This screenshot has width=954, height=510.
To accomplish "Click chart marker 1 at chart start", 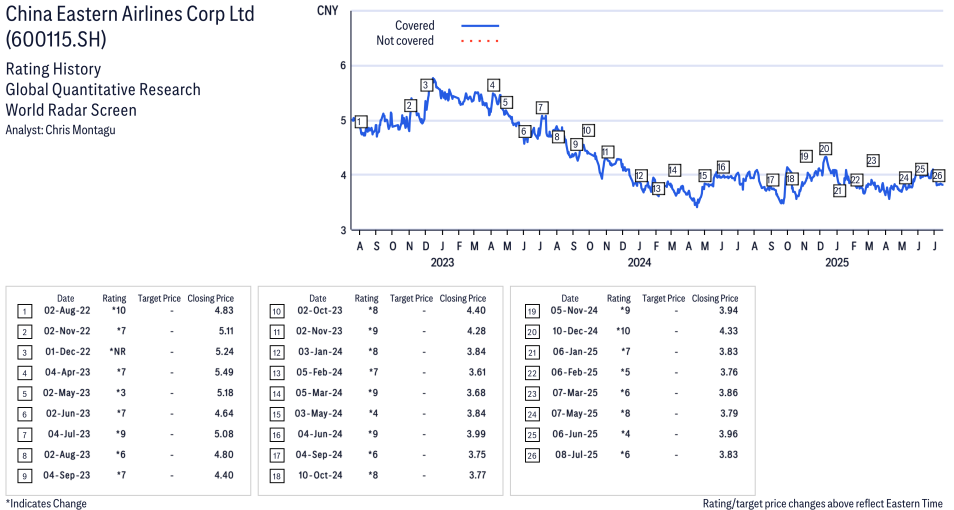I will pos(360,122).
